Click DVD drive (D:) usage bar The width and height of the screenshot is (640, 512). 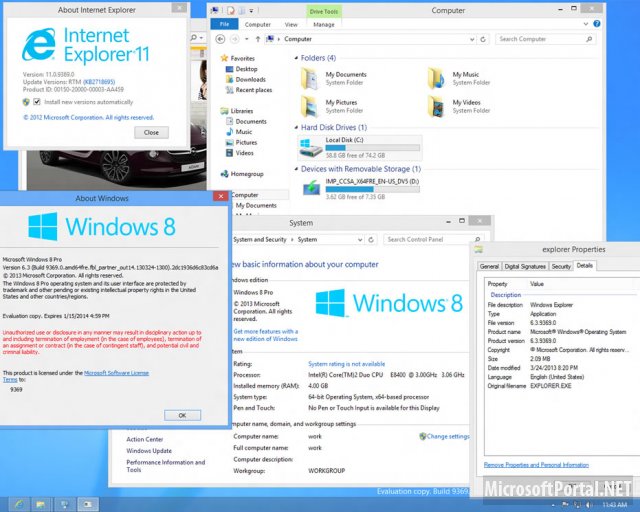coord(372,189)
